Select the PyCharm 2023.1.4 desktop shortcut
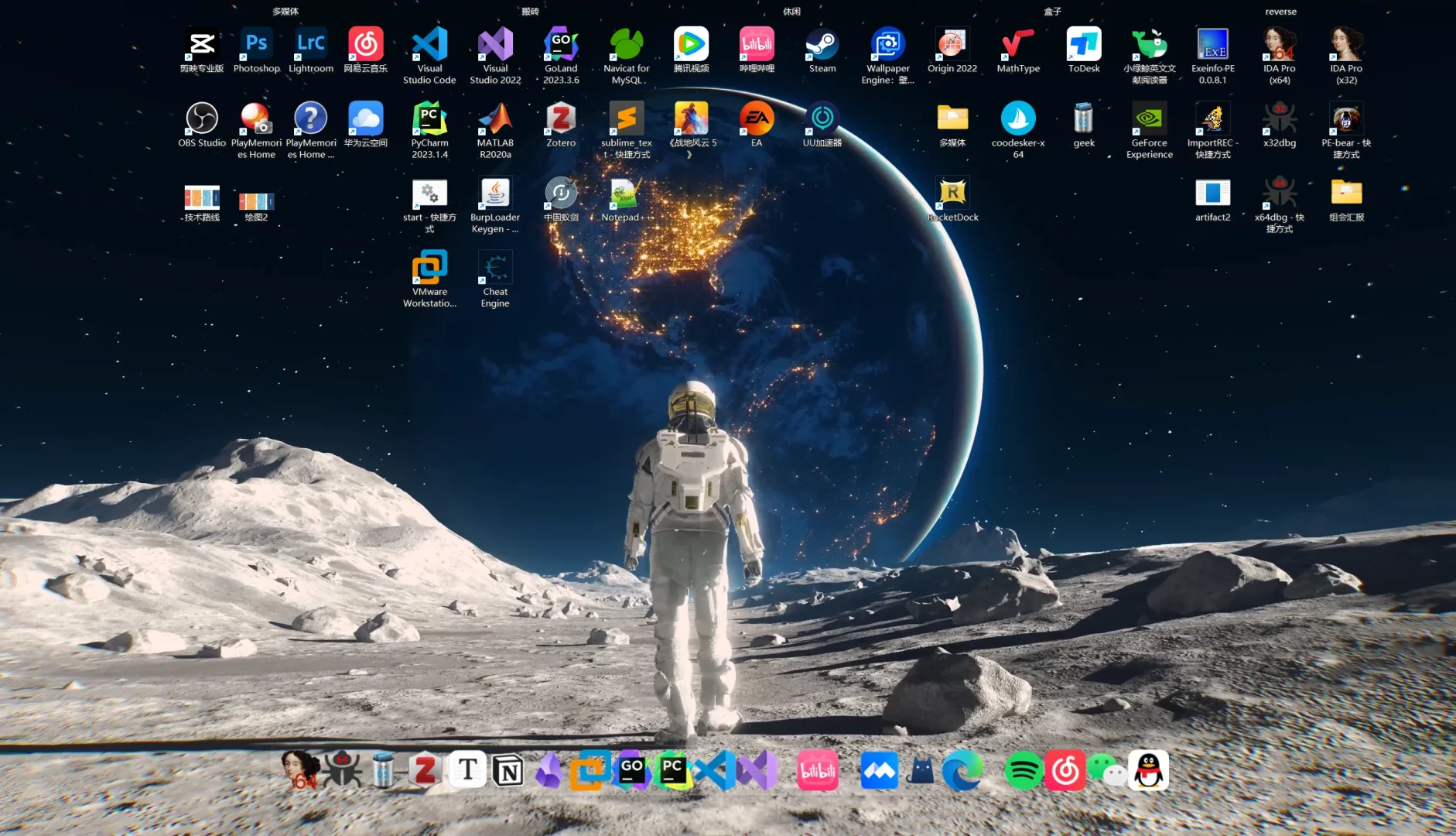The image size is (1456, 836). point(429,130)
